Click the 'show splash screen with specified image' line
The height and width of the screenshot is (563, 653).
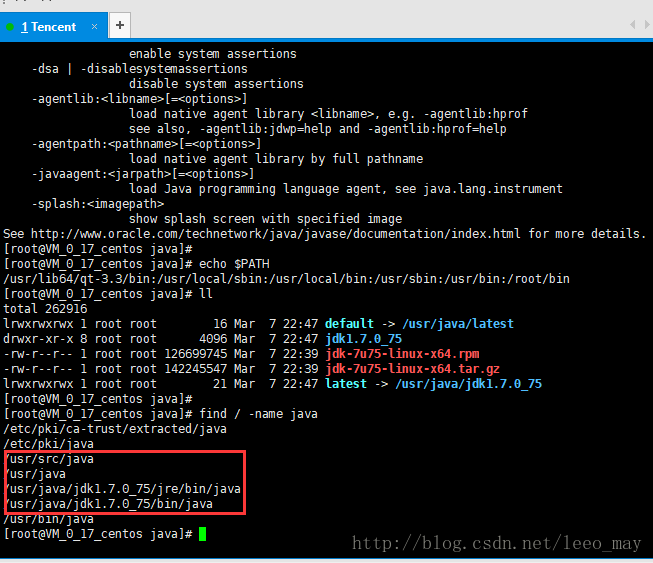[266, 219]
